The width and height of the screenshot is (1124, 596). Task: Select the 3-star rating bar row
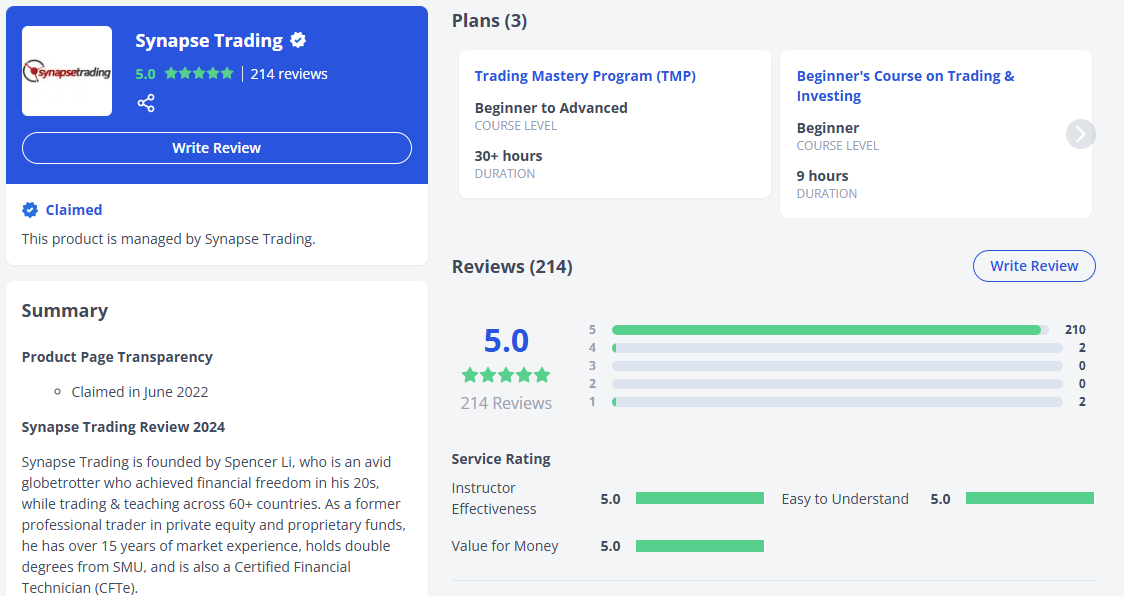coord(837,366)
